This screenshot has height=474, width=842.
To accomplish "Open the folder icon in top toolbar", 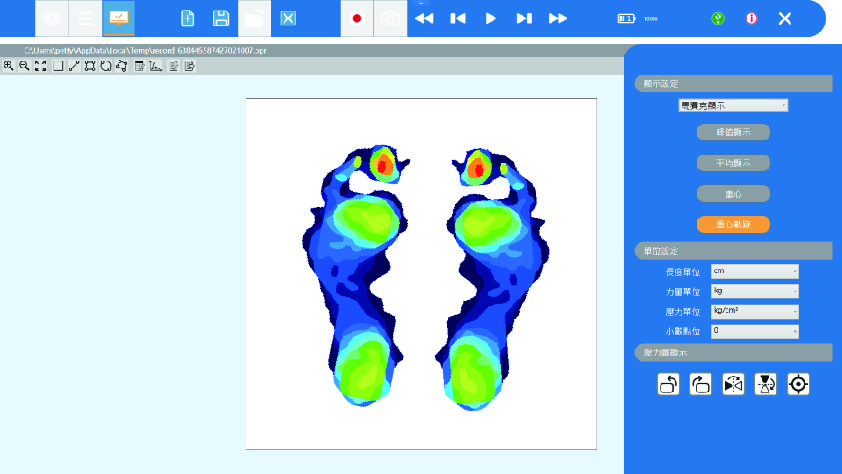I will point(254,19).
